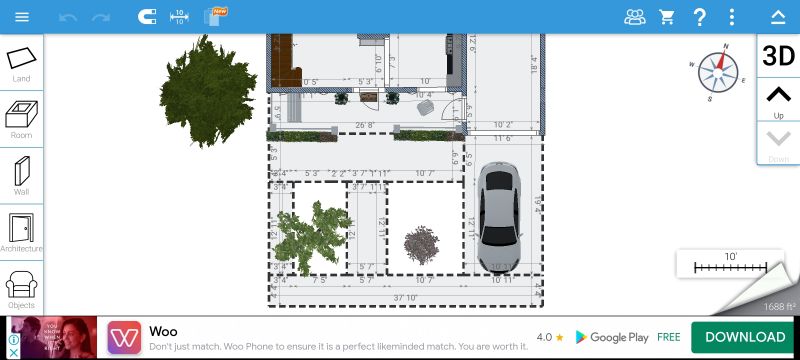This screenshot has height=360, width=800.
Task: Open the help question mark
Action: click(699, 17)
